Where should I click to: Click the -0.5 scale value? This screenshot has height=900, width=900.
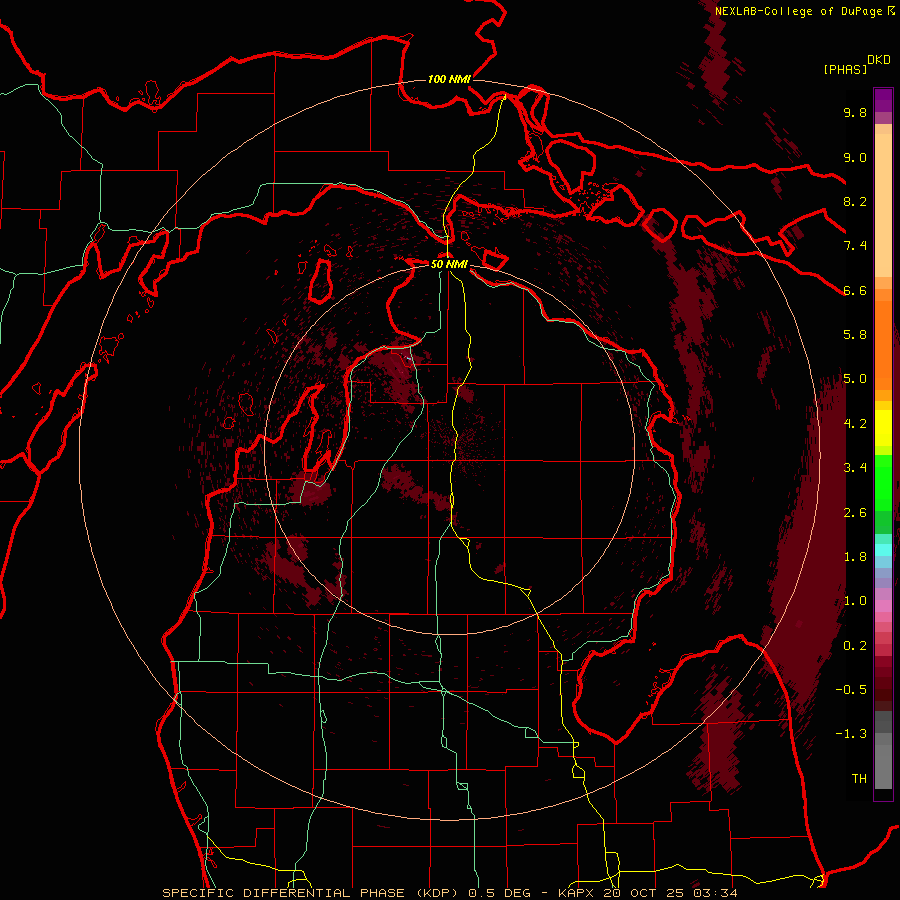pyautogui.click(x=851, y=690)
